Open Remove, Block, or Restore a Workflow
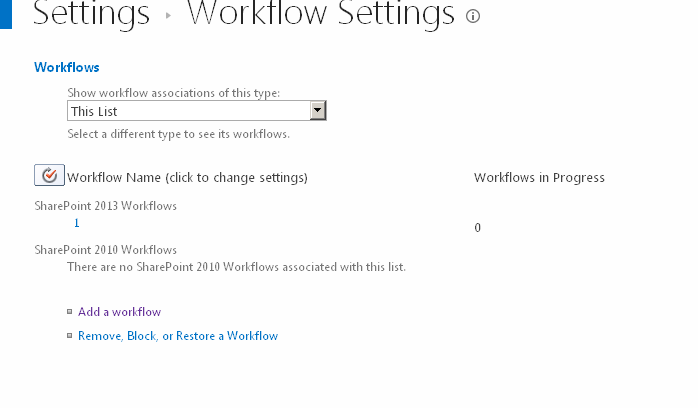 click(x=178, y=336)
